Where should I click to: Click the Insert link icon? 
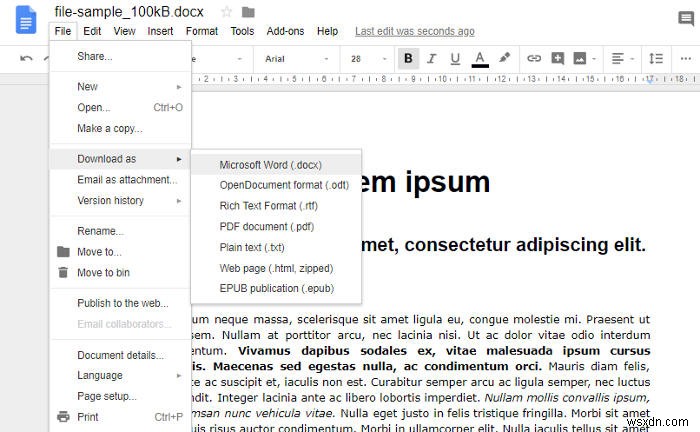tap(534, 58)
